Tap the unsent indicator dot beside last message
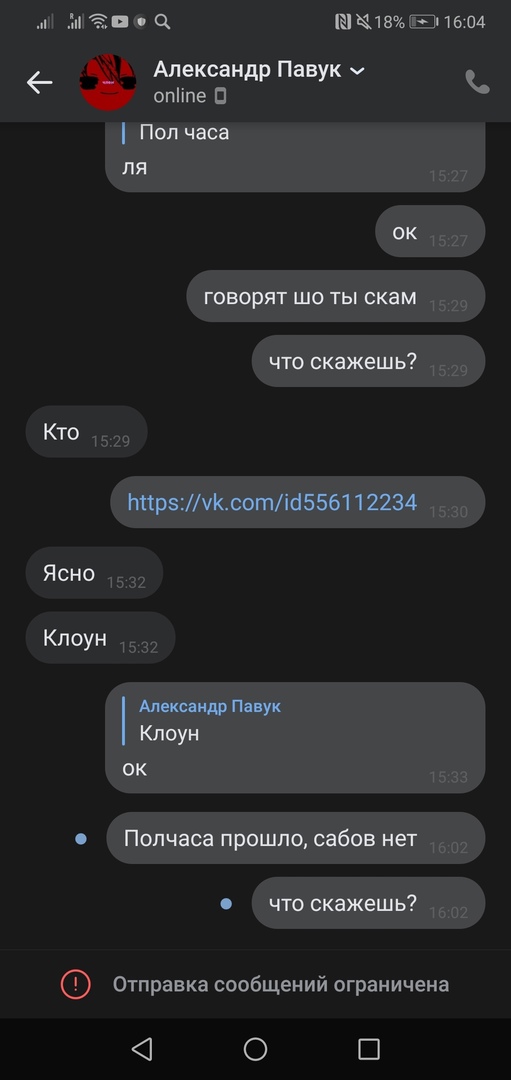This screenshot has width=511, height=1080. [x=226, y=904]
